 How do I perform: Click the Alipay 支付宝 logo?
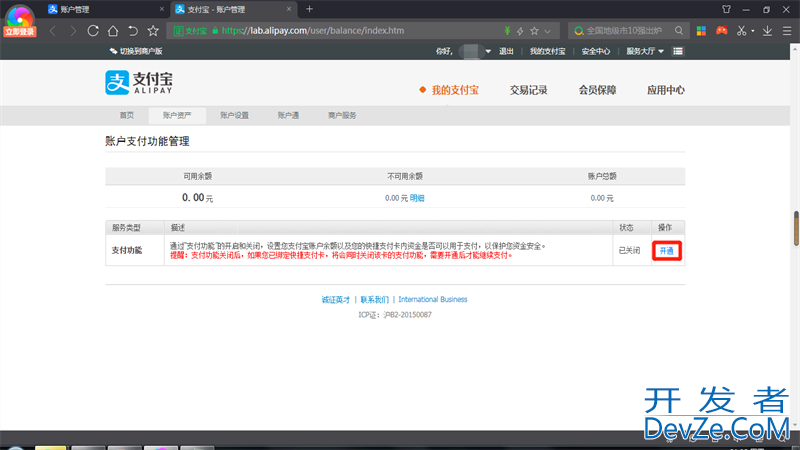click(x=139, y=83)
